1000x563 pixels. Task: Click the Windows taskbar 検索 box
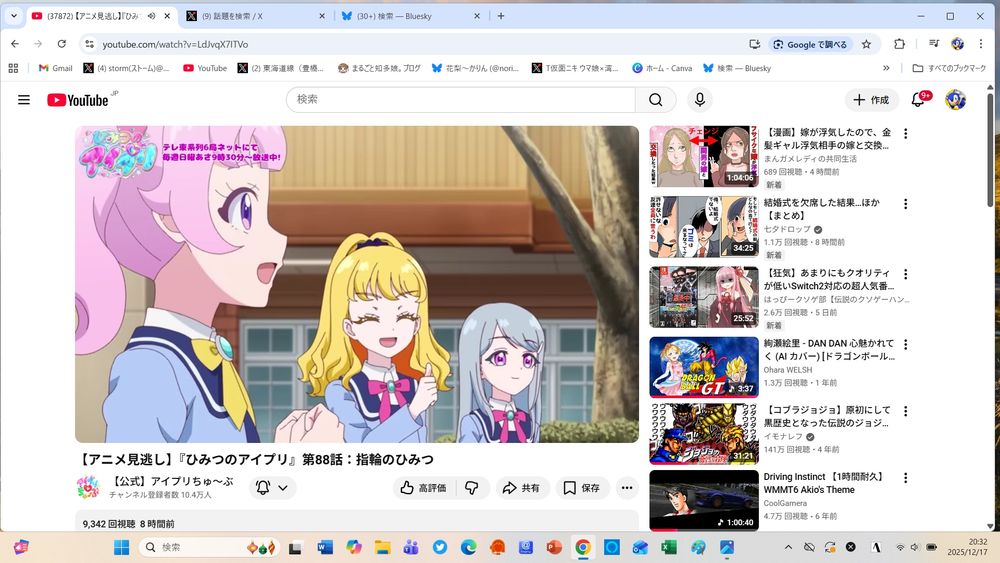pos(209,547)
